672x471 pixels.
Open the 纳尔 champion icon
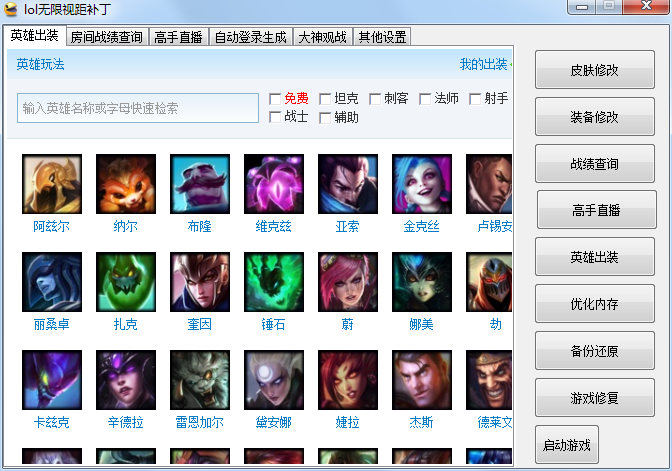[126, 184]
